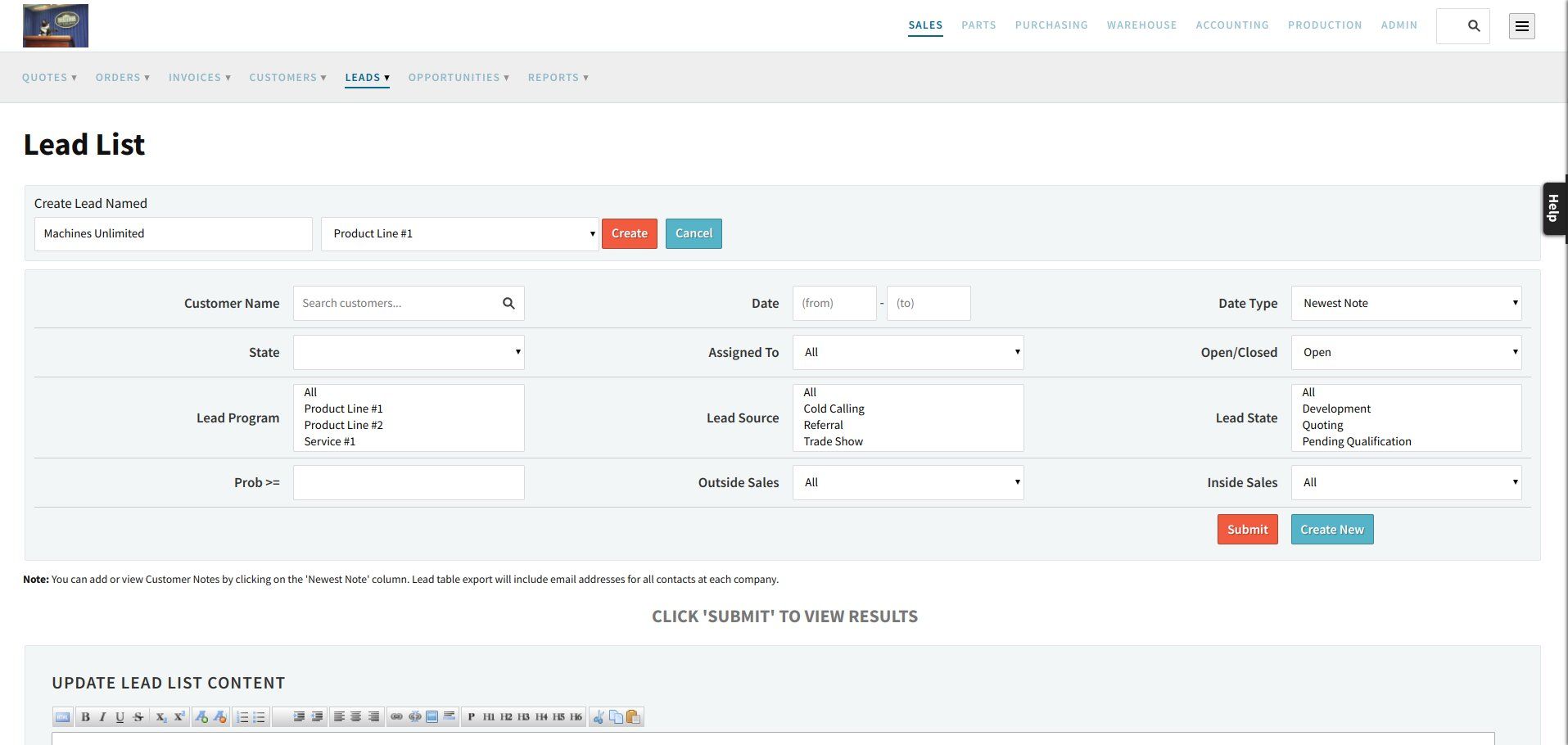The width and height of the screenshot is (1568, 745).
Task: Click the paste clipboard icon
Action: [634, 717]
